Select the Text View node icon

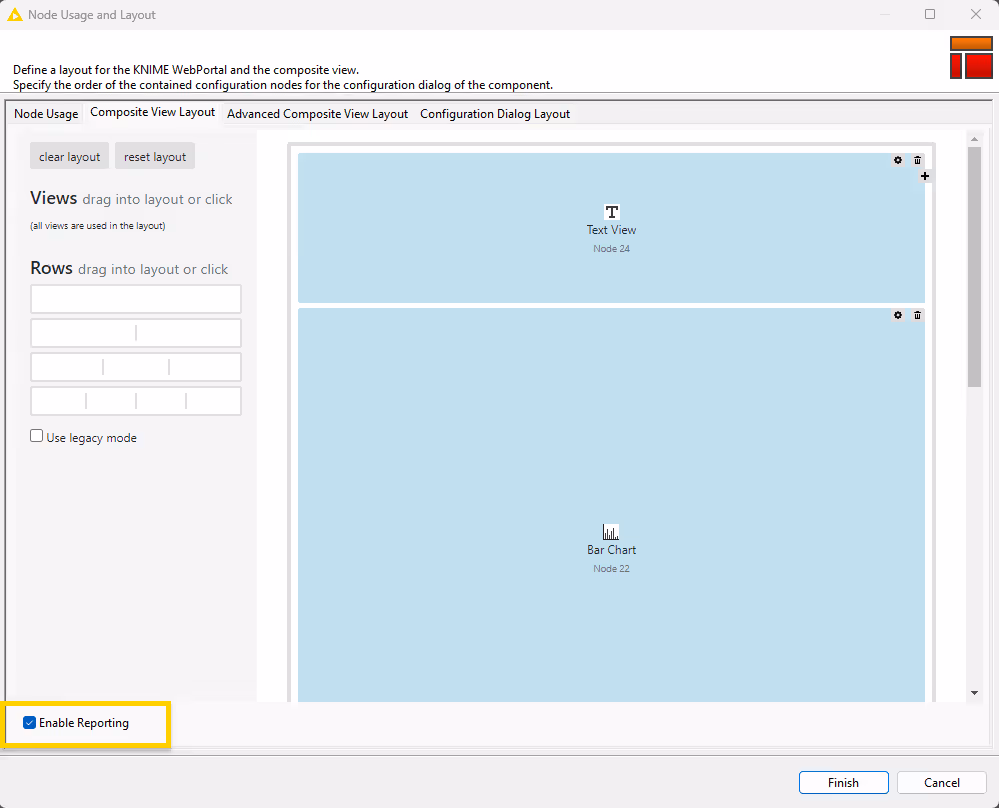(611, 211)
